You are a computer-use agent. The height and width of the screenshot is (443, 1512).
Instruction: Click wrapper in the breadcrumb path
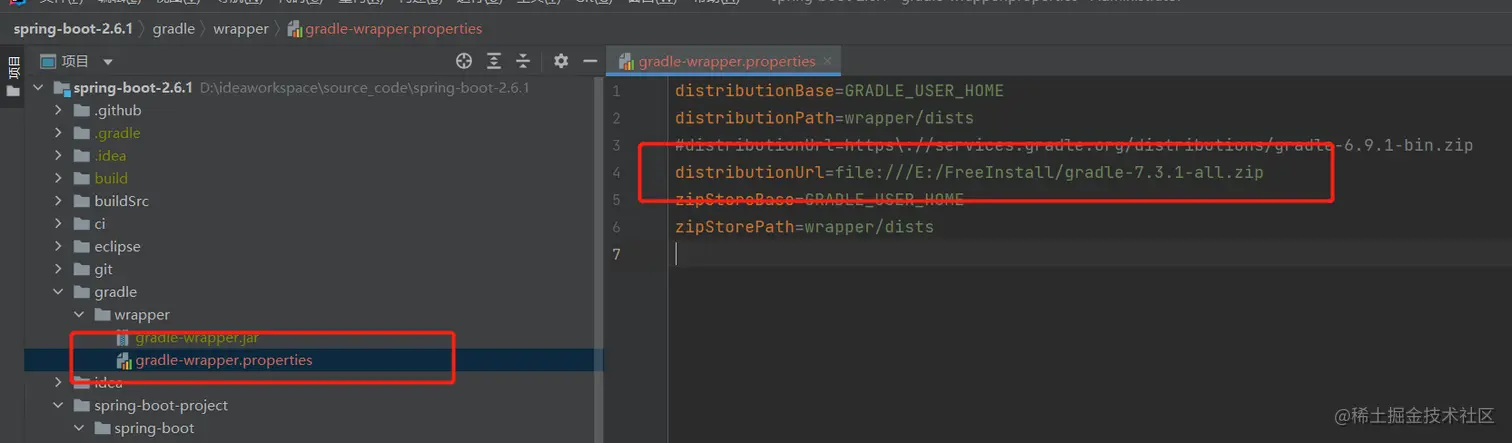241,29
